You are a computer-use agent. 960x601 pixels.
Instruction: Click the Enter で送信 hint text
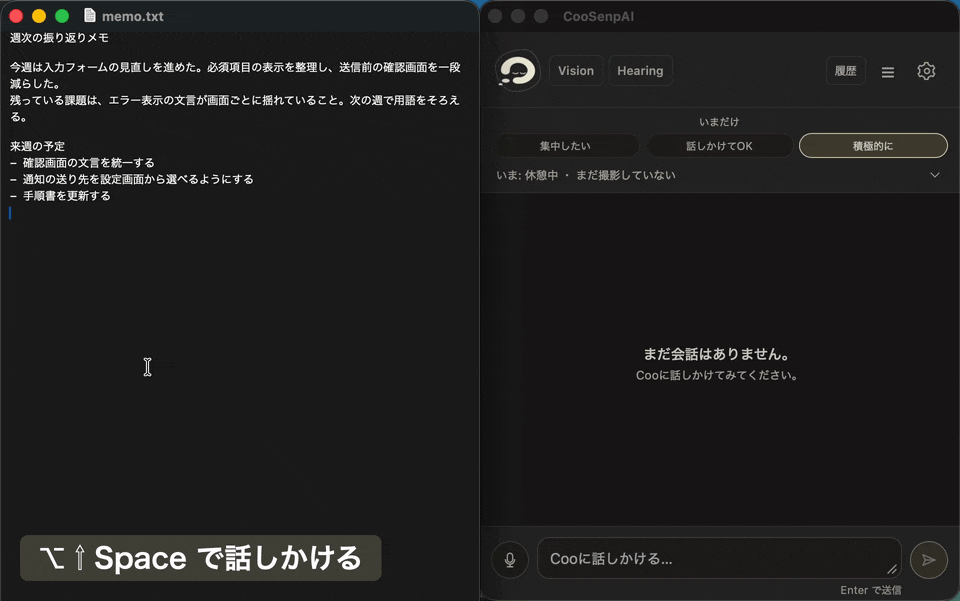tap(871, 590)
